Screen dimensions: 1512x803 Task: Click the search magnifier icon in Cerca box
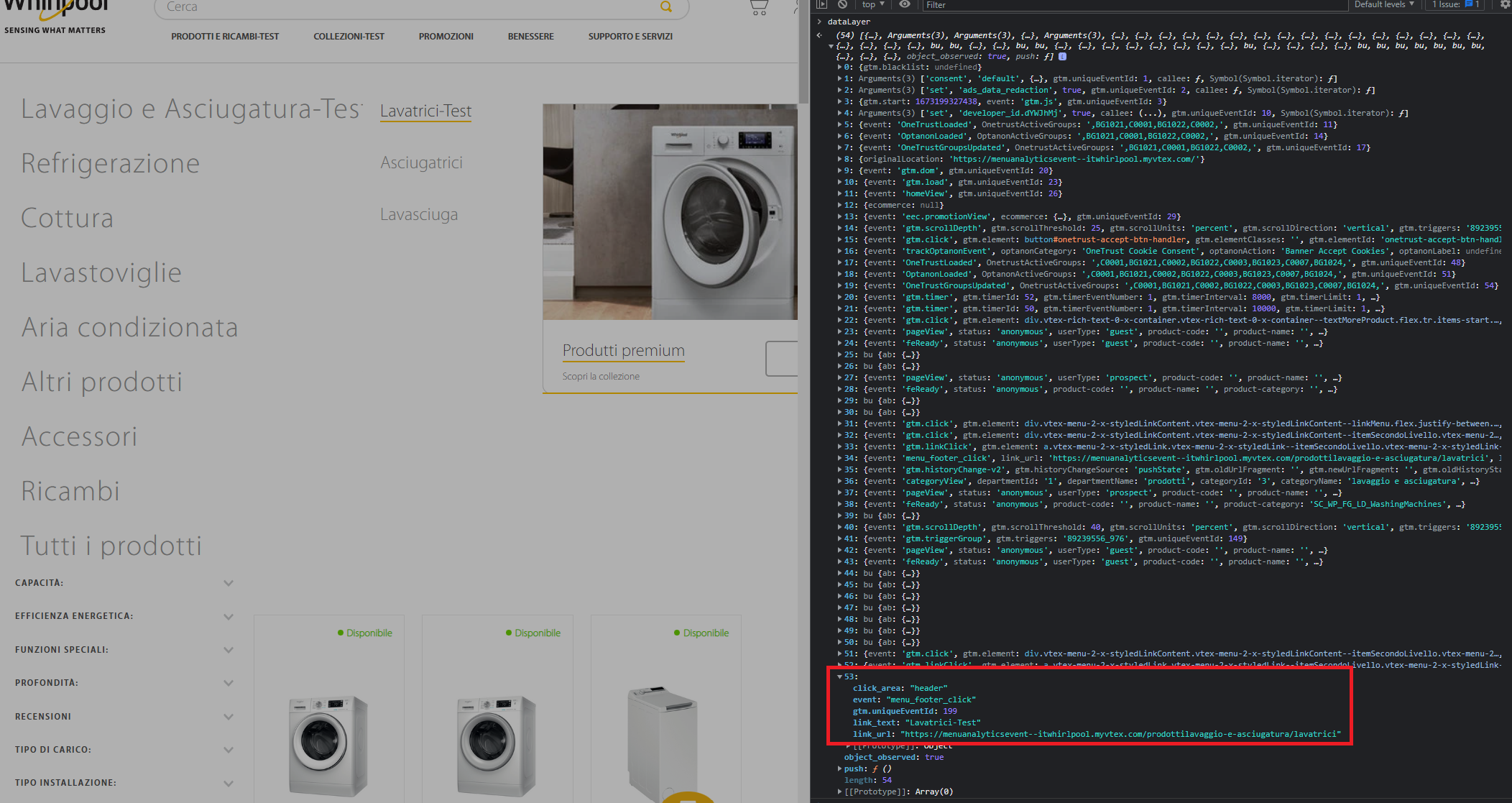click(x=666, y=7)
